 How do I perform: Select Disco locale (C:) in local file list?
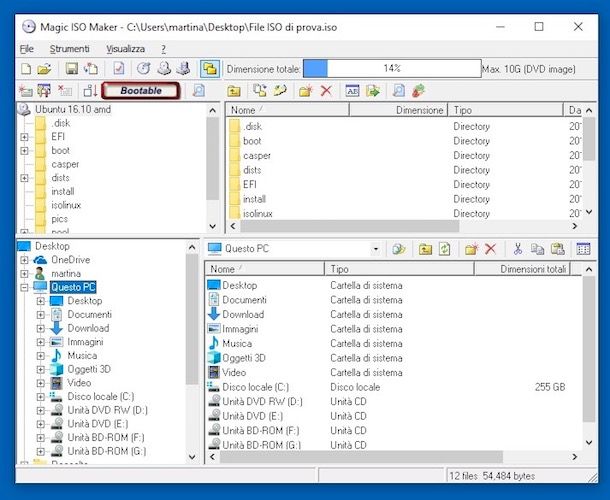click(x=255, y=387)
